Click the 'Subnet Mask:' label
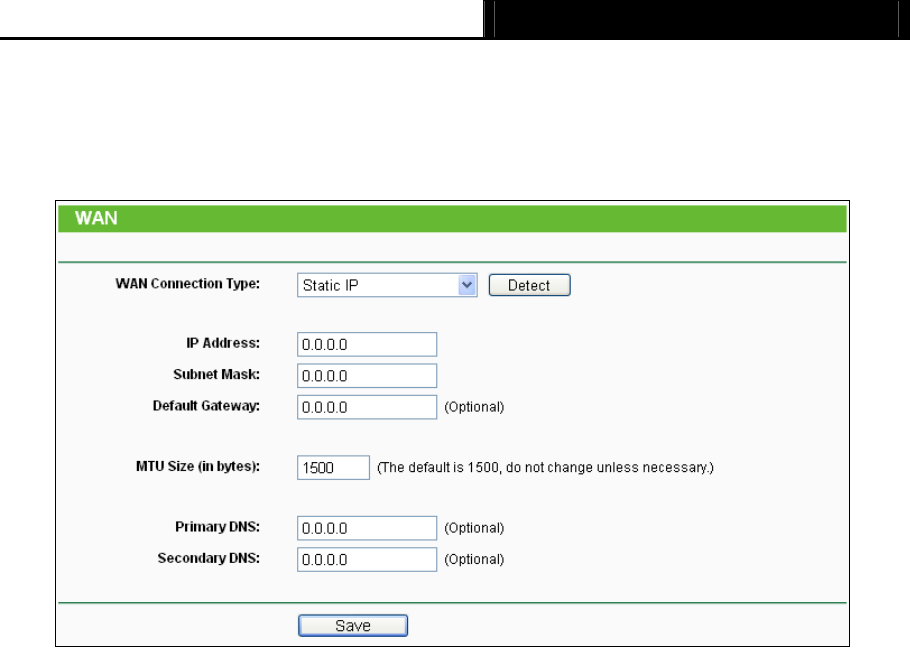 click(216, 374)
